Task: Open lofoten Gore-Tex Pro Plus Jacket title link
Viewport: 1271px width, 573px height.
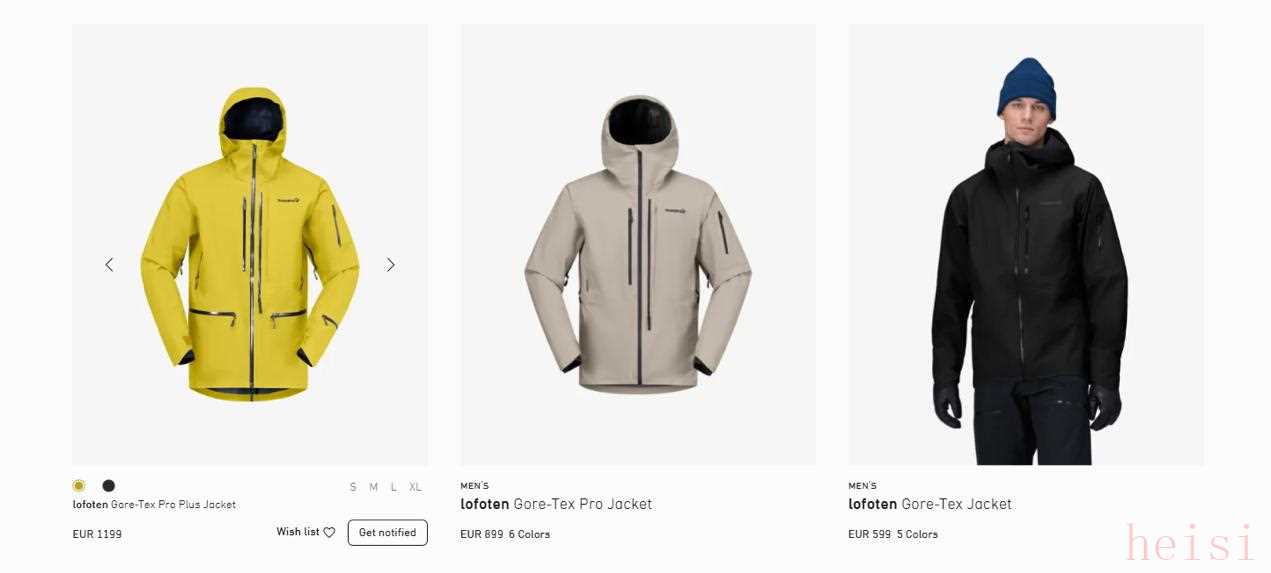Action: [x=154, y=505]
